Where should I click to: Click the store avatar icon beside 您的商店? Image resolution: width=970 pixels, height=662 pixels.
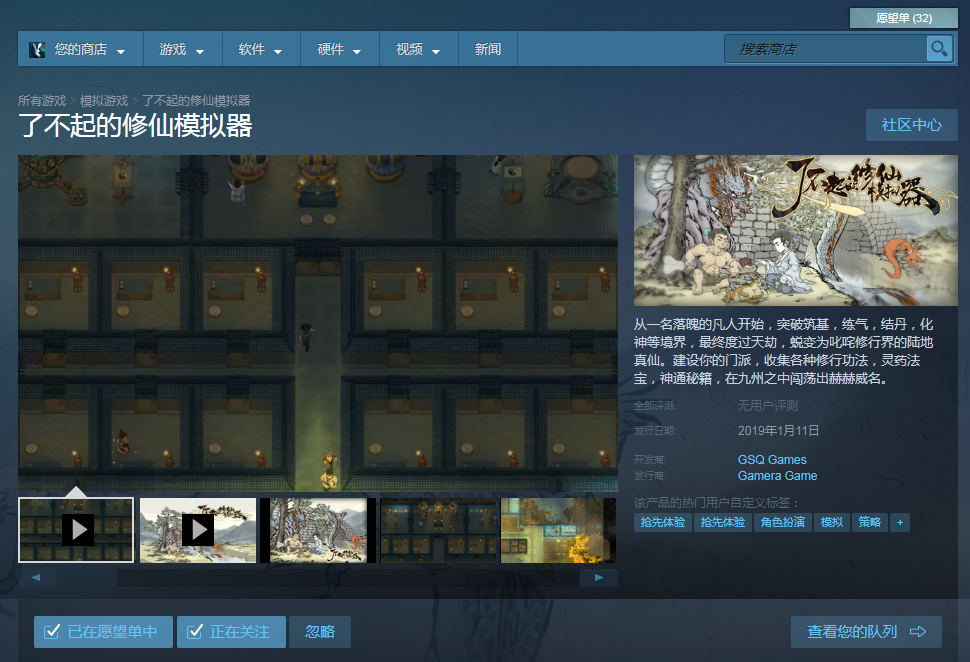click(x=37, y=49)
